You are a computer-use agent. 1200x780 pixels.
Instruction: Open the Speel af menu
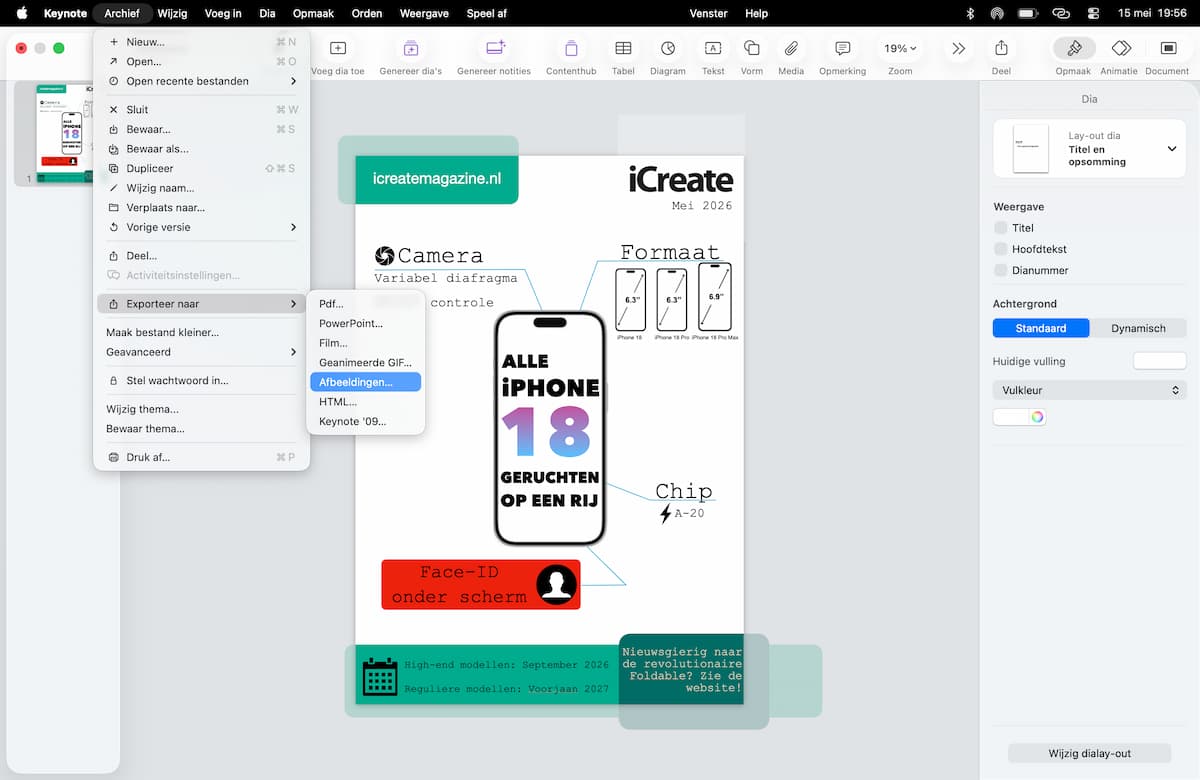(487, 13)
